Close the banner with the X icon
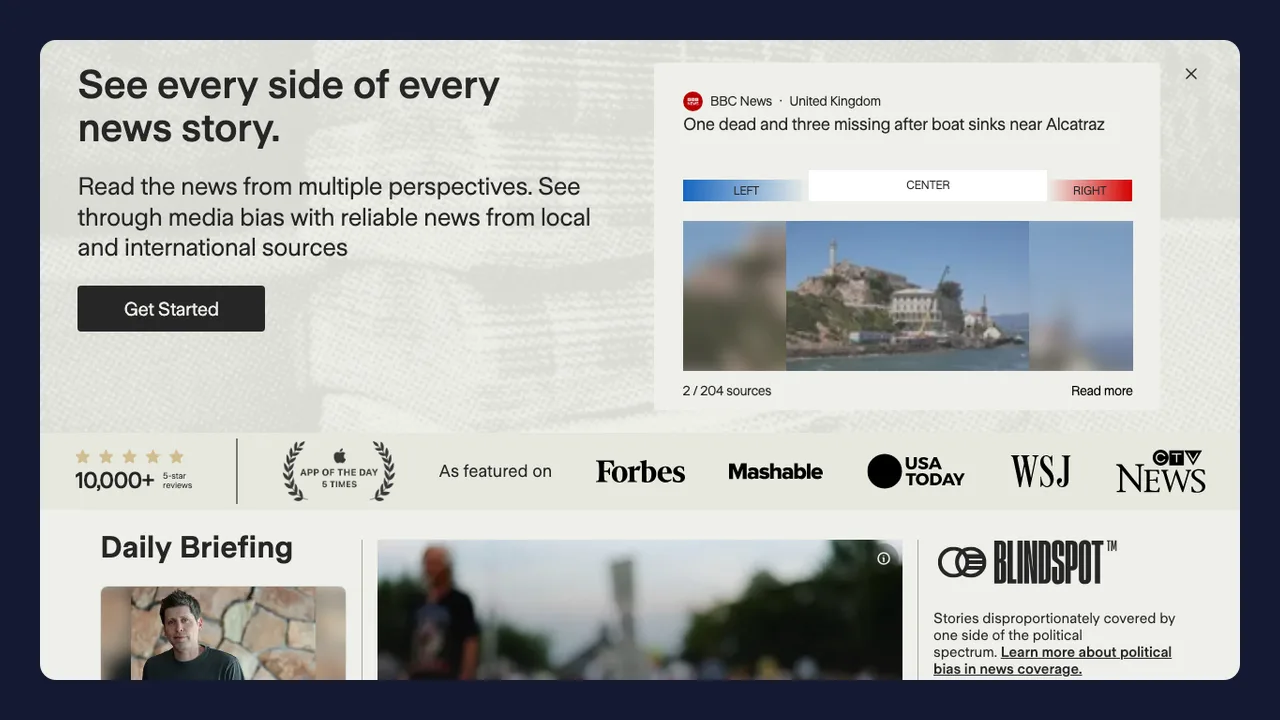The height and width of the screenshot is (720, 1280). coord(1191,74)
